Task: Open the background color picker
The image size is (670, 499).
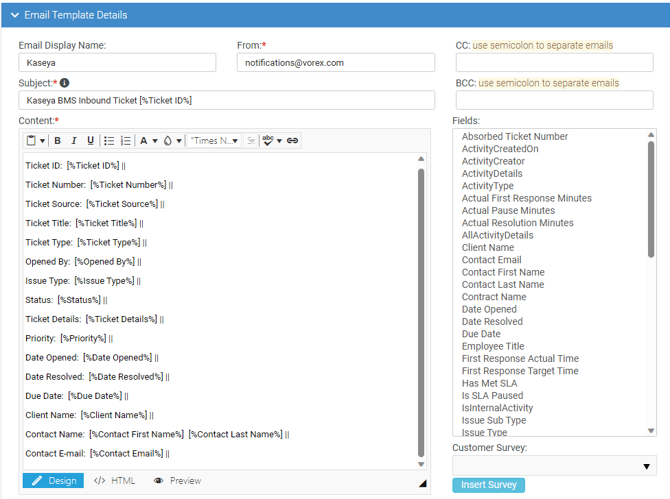Action: pyautogui.click(x=172, y=141)
